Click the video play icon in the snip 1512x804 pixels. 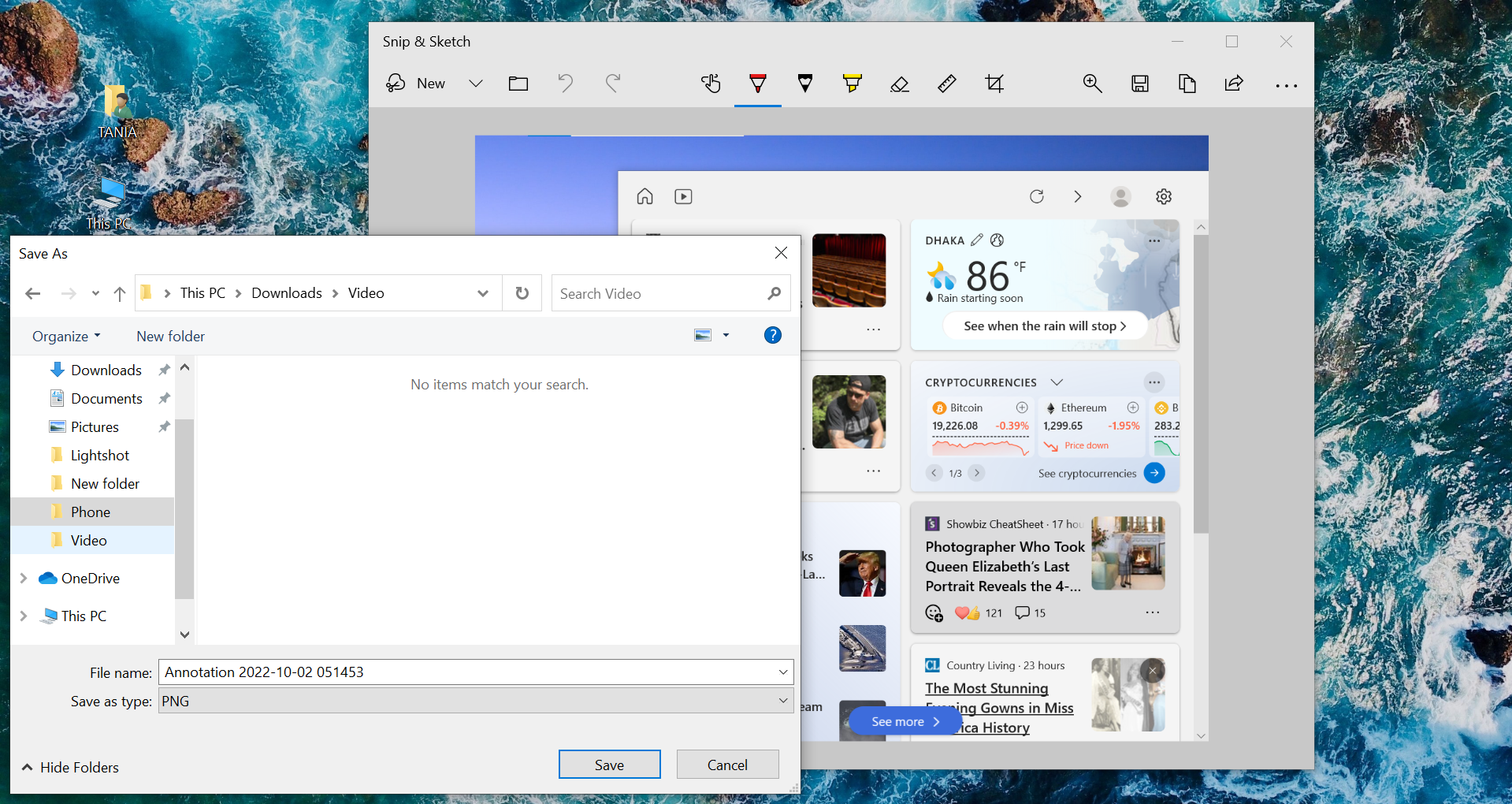coord(683,196)
